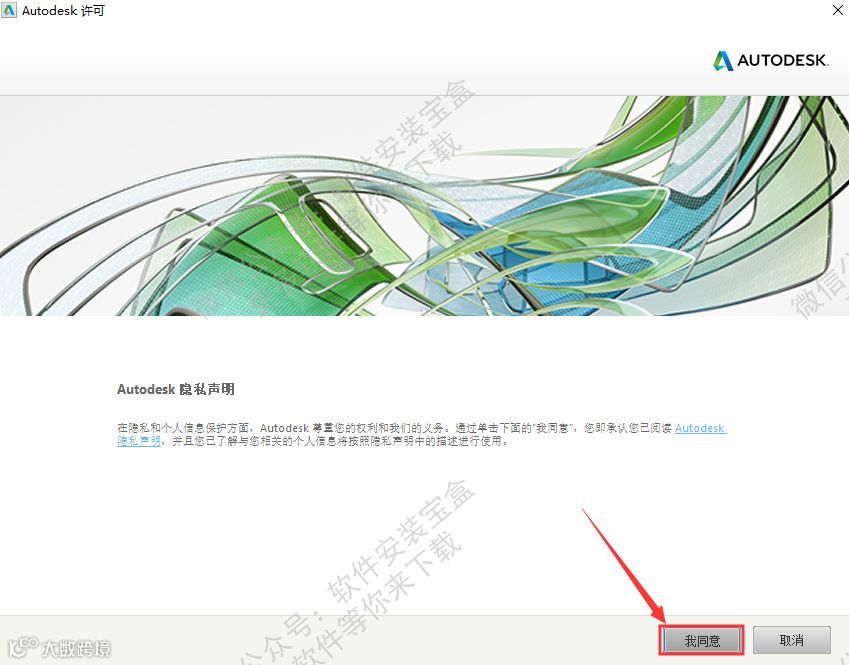
Task: Close the Autodesk 许可 licensing window
Action: 837,10
